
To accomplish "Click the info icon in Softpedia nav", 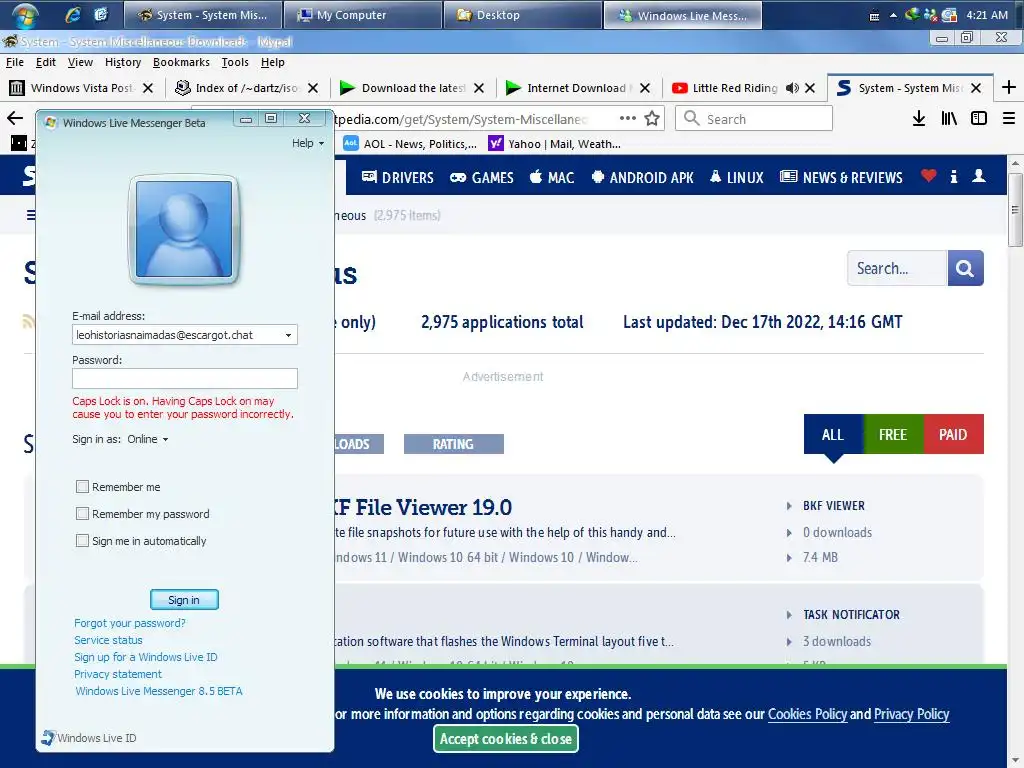I will (x=954, y=176).
